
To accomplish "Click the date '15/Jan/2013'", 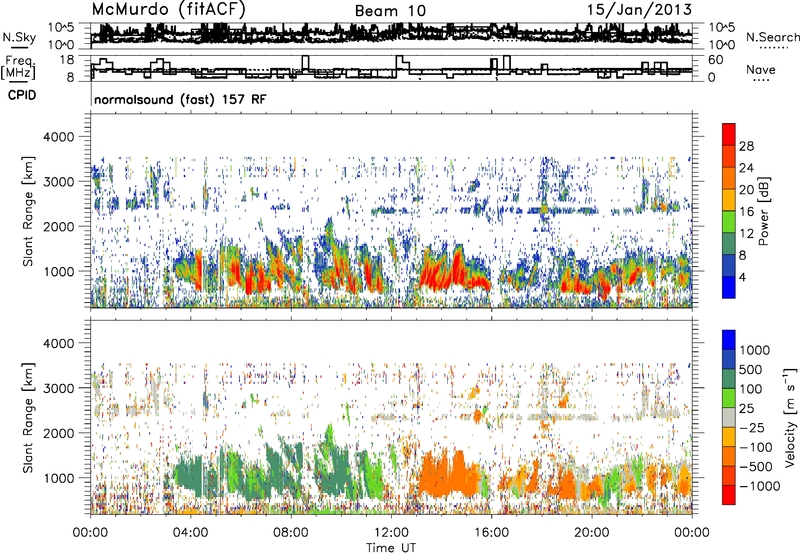I will pyautogui.click(x=639, y=10).
